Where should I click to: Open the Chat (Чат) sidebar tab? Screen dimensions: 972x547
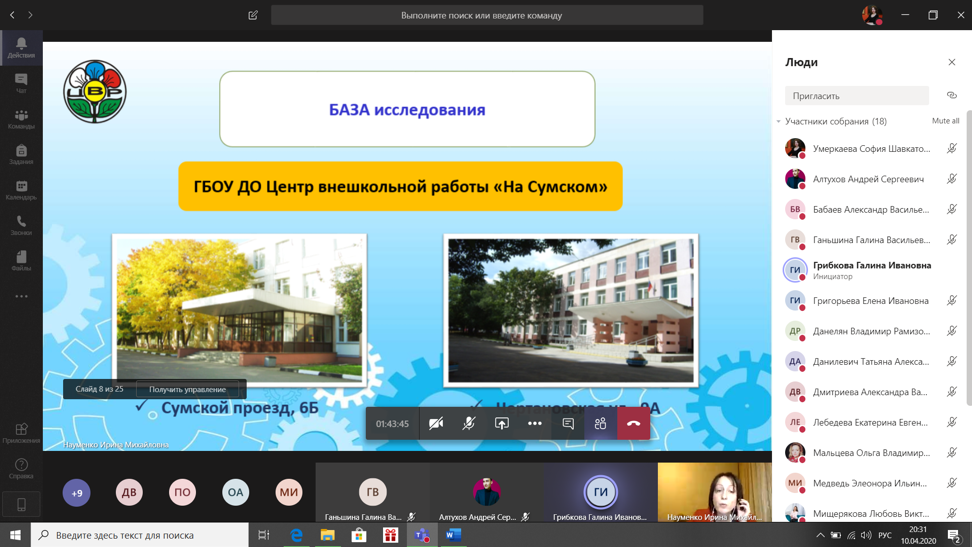click(21, 83)
